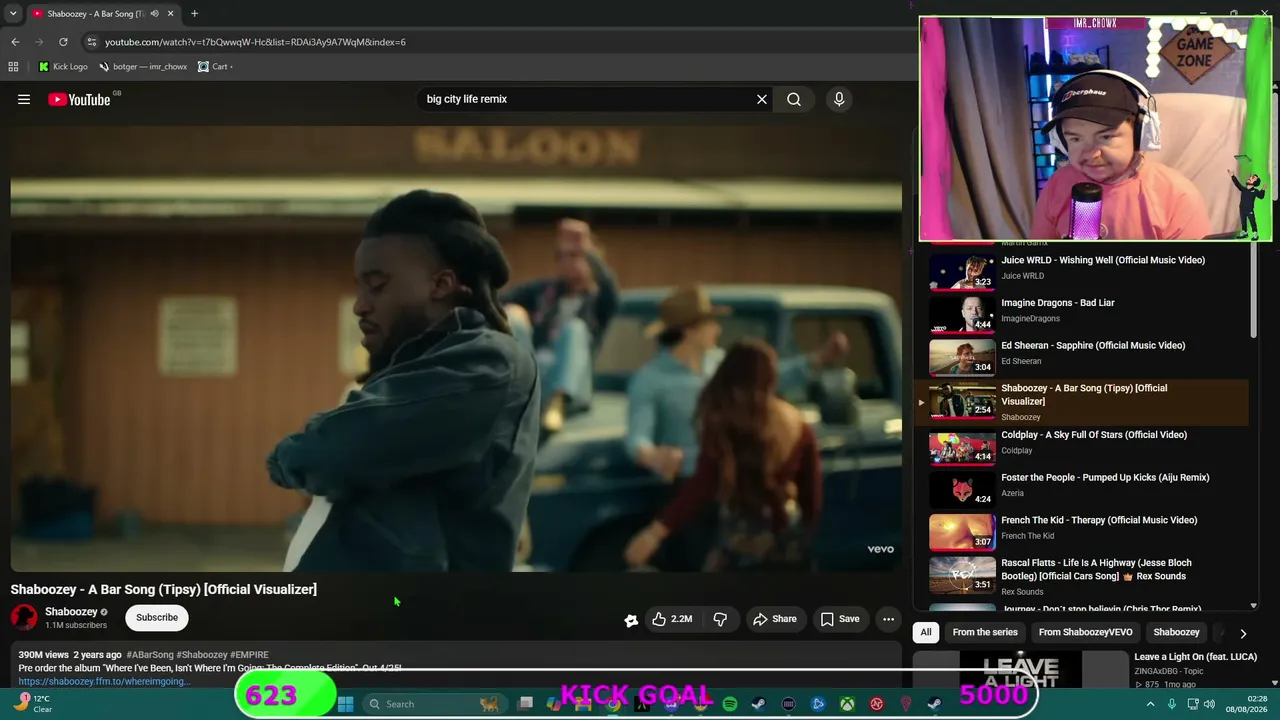Open the Cart bookmark
This screenshot has height=720, width=1280.
click(x=214, y=67)
